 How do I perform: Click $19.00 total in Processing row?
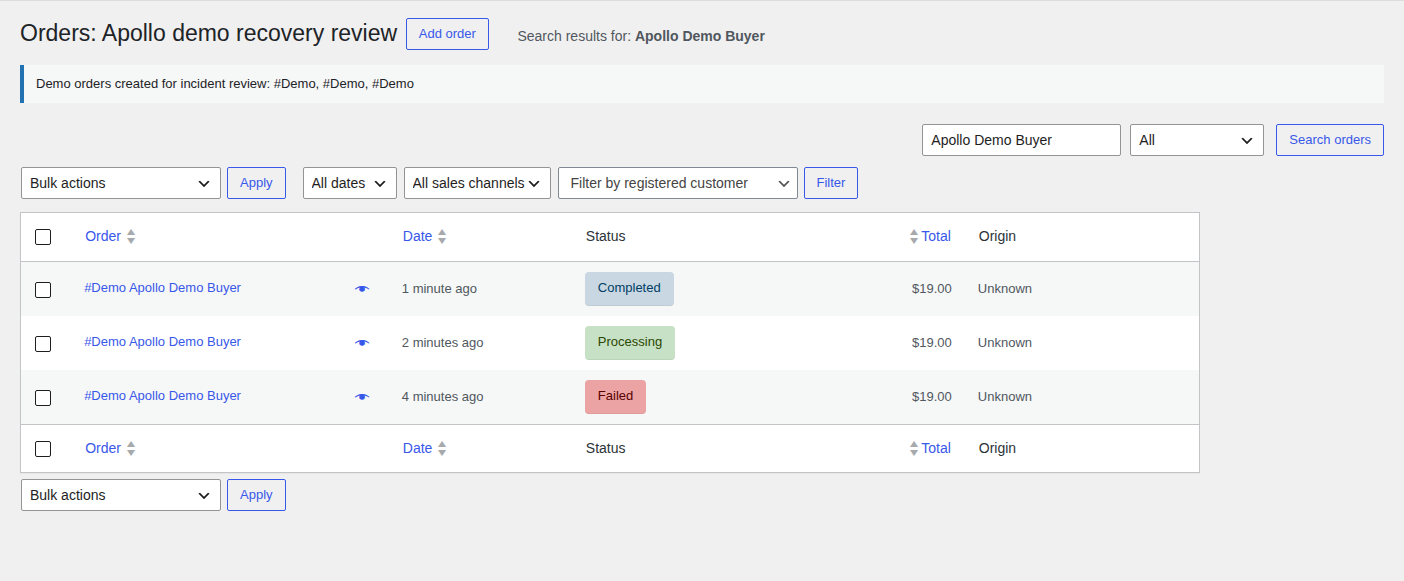coord(932,343)
